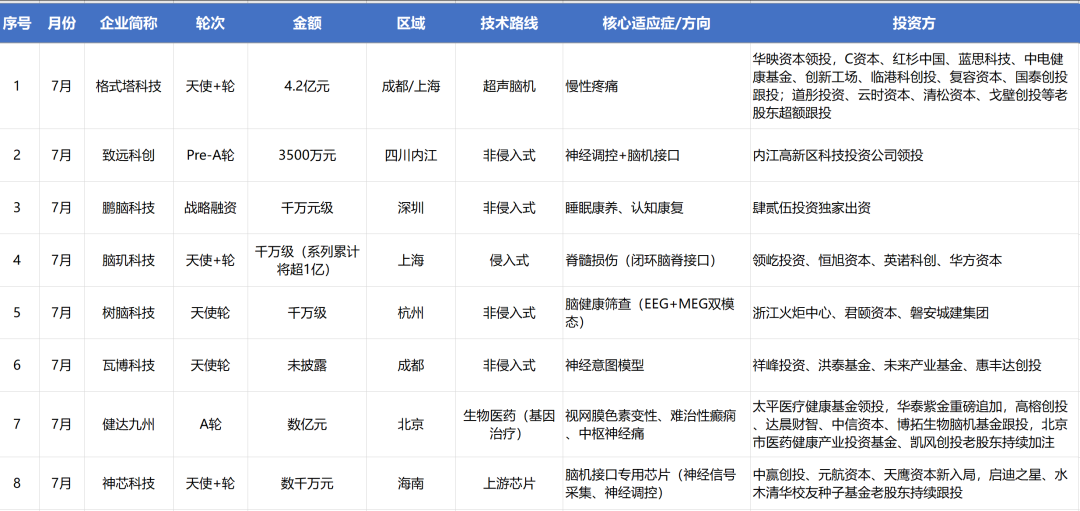This screenshot has height=511, width=1080.
Task: Select the cell 格式塔科技
Action: (128, 87)
